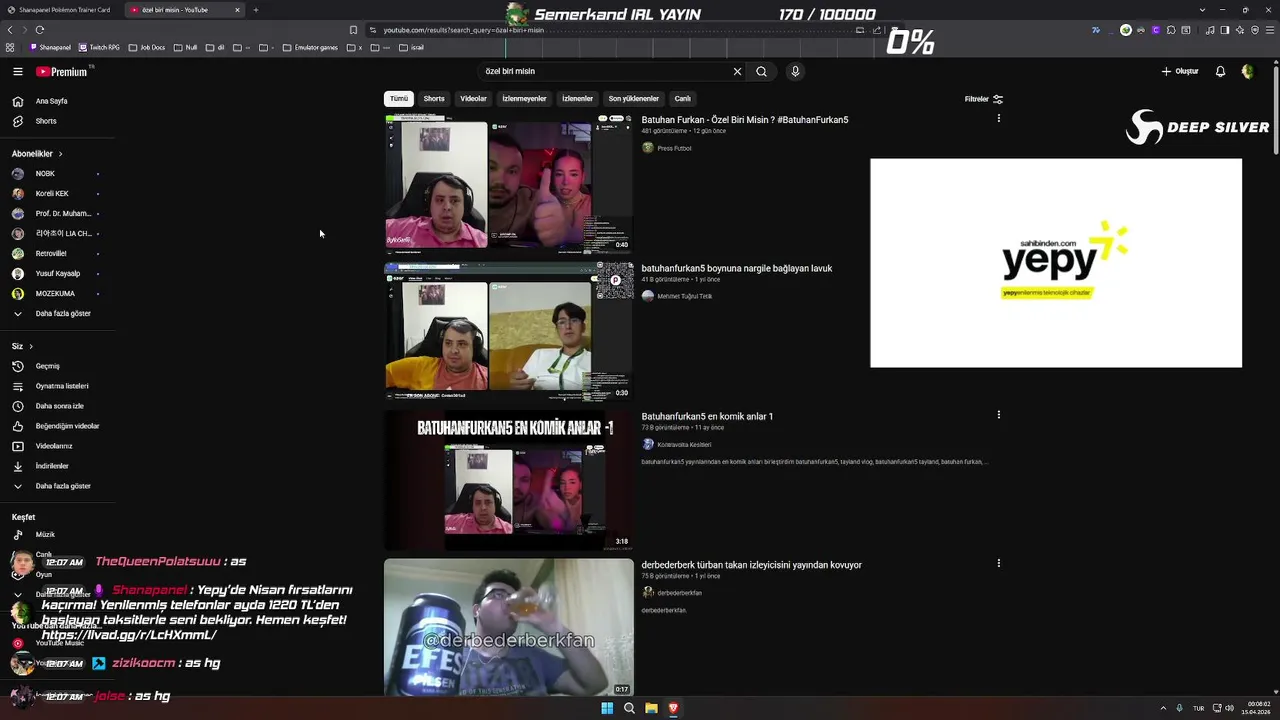Select the Shorts filter chip
The height and width of the screenshot is (720, 1280).
[434, 99]
